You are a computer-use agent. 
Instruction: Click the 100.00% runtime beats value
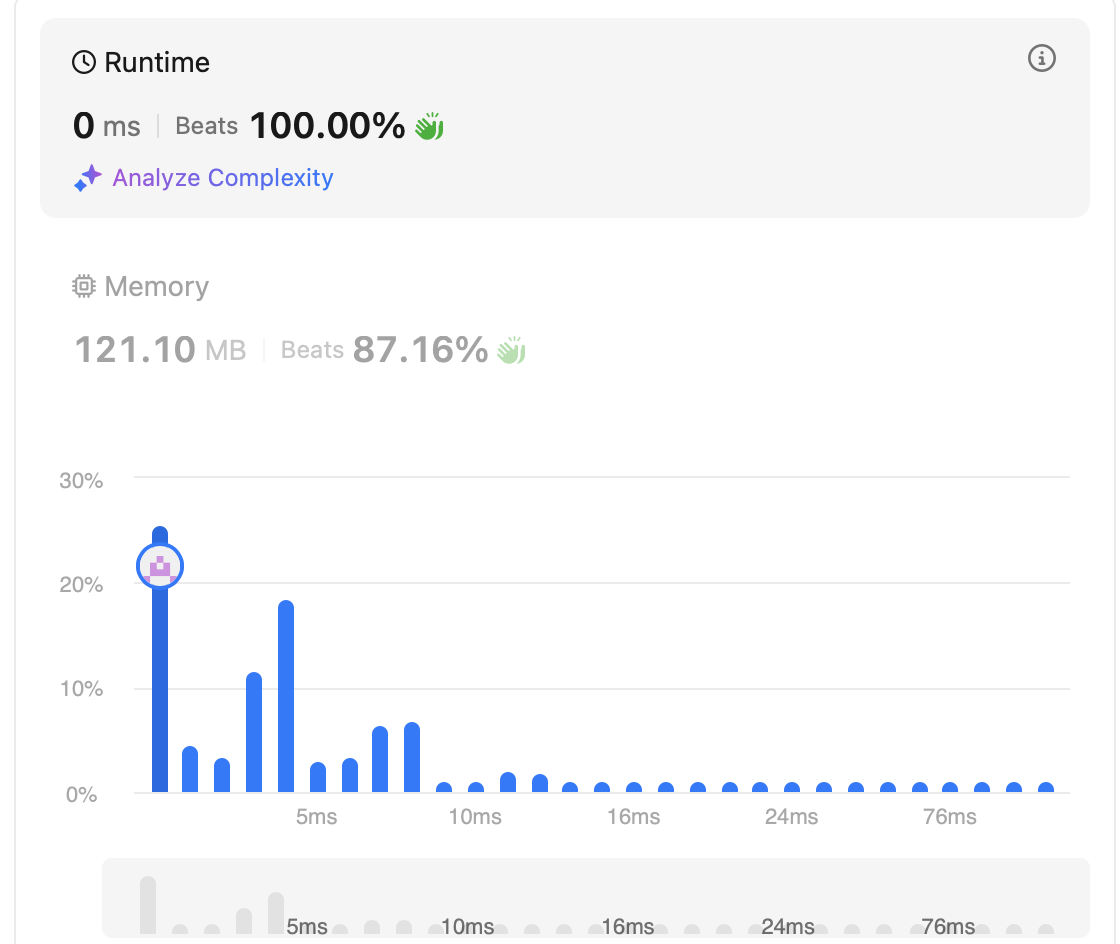pos(327,127)
